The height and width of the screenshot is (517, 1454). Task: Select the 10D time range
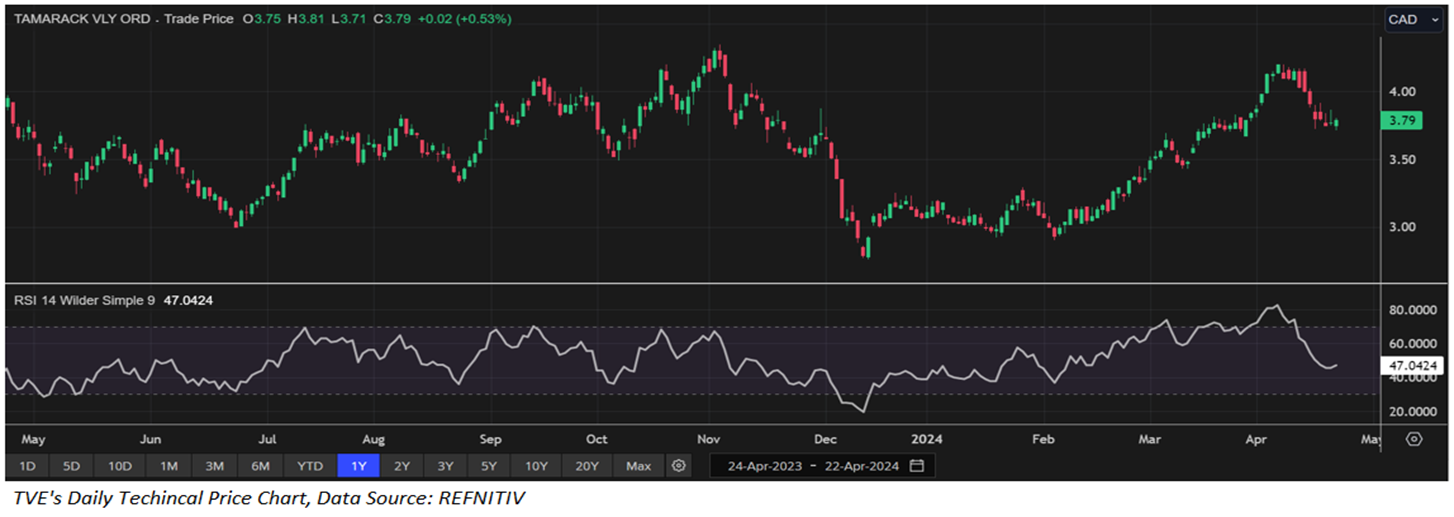(x=120, y=466)
